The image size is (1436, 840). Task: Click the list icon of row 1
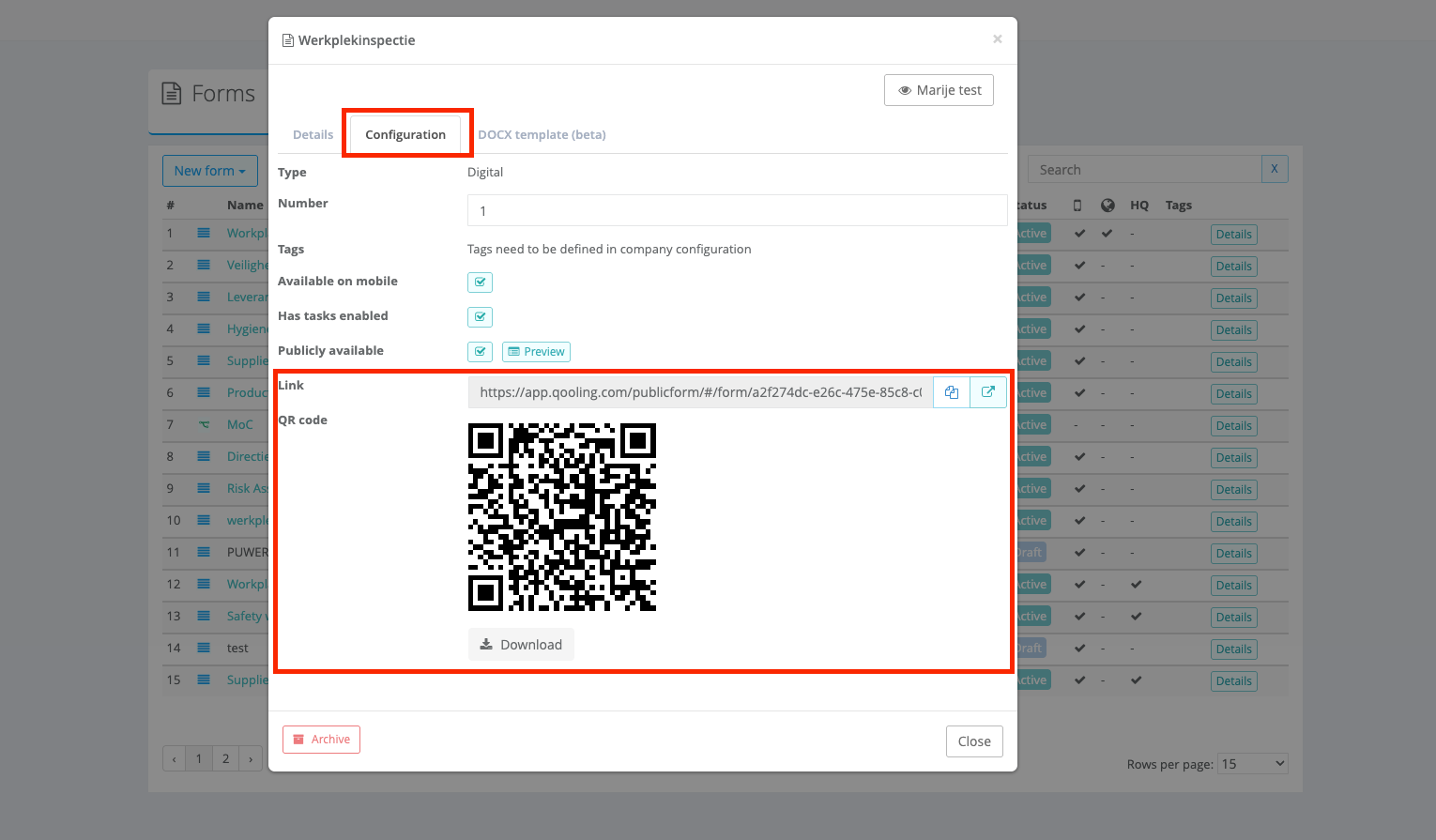tap(204, 233)
